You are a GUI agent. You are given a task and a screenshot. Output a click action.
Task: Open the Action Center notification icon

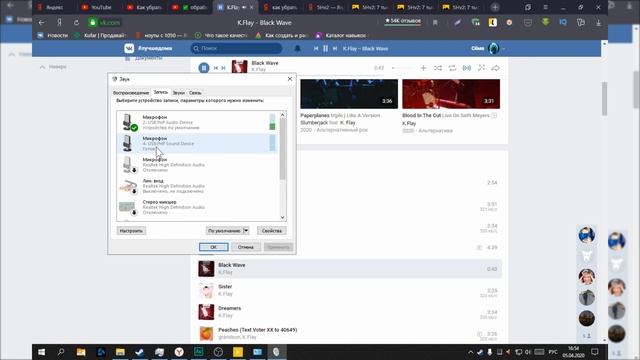pyautogui.click(x=595, y=352)
